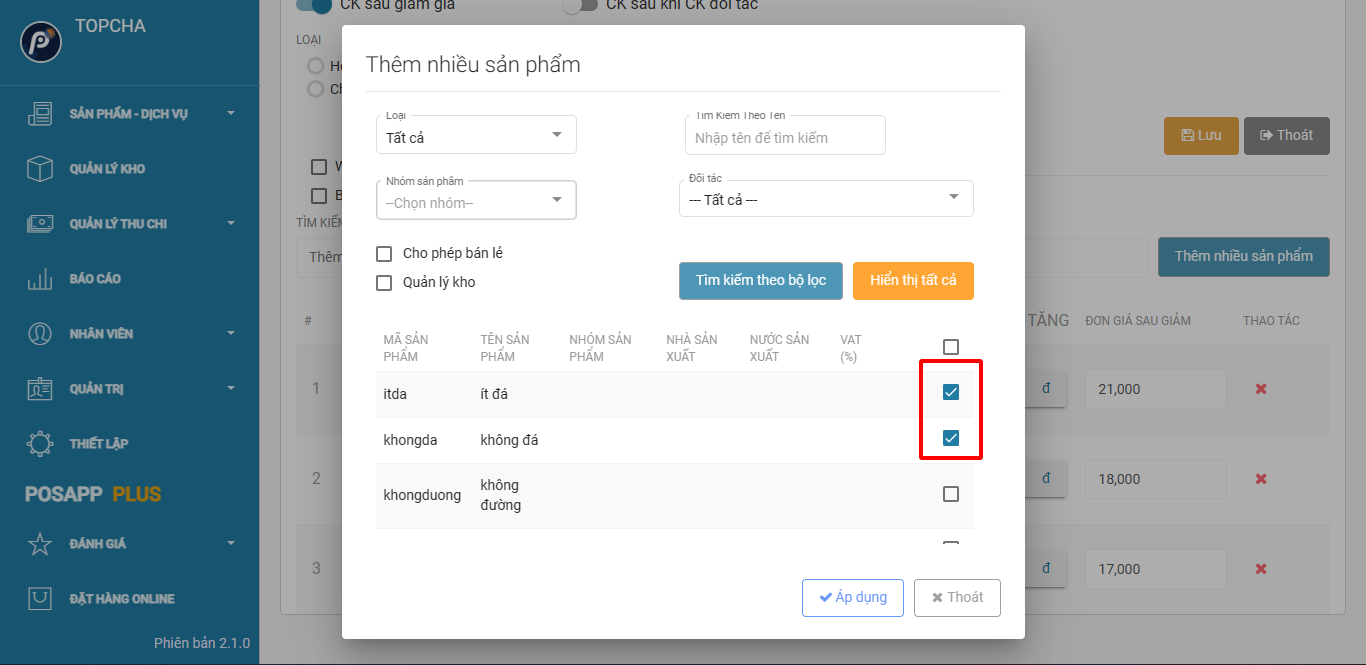Enable the Cho phép bán lẻ checkbox
This screenshot has width=1366, height=665.
point(384,254)
